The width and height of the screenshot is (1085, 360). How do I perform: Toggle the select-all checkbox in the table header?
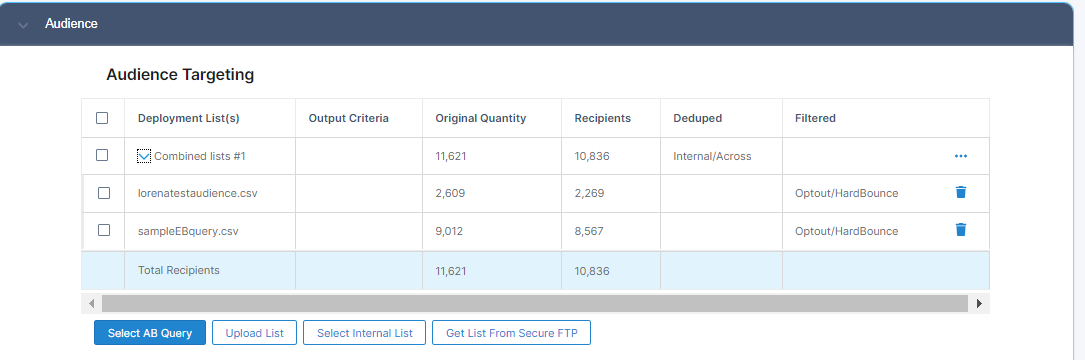[102, 118]
